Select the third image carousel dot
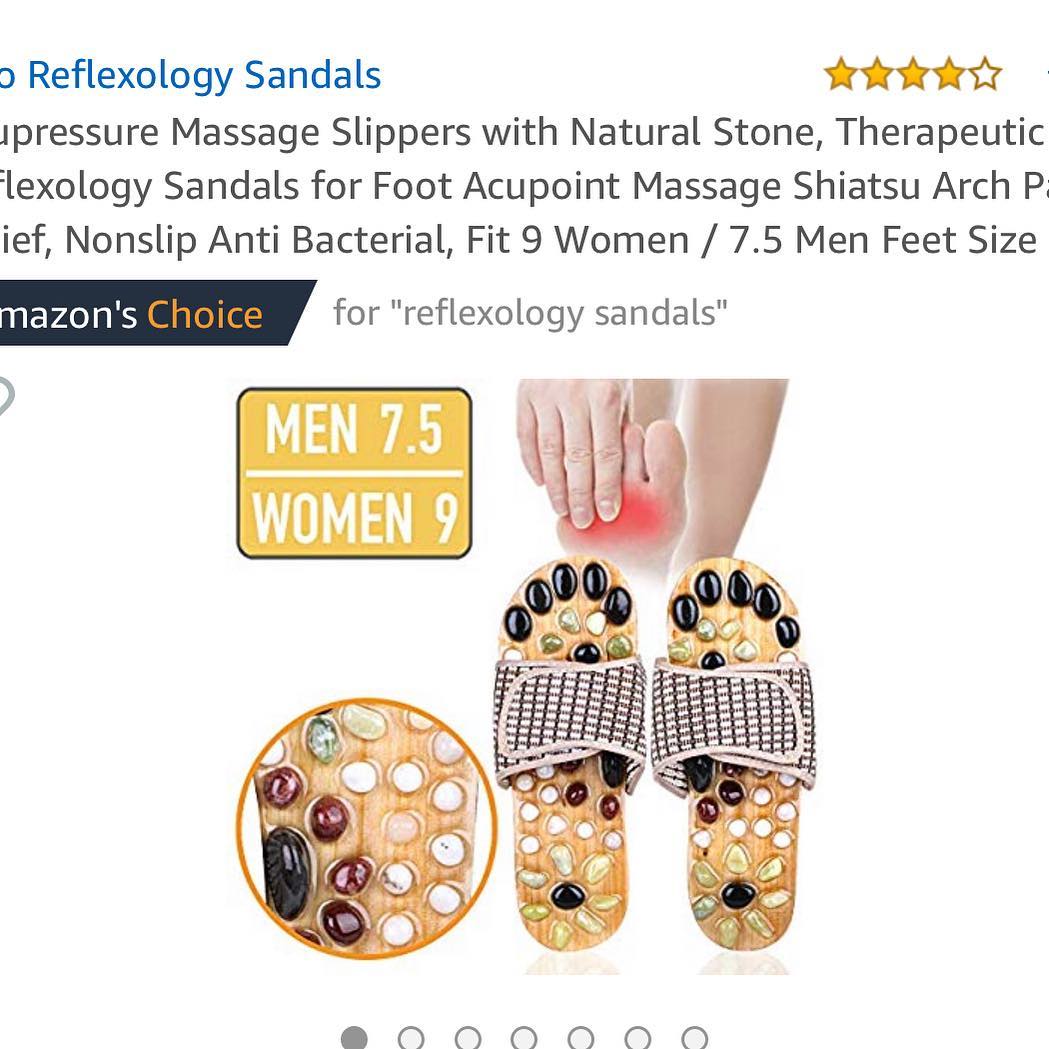 [468, 1038]
